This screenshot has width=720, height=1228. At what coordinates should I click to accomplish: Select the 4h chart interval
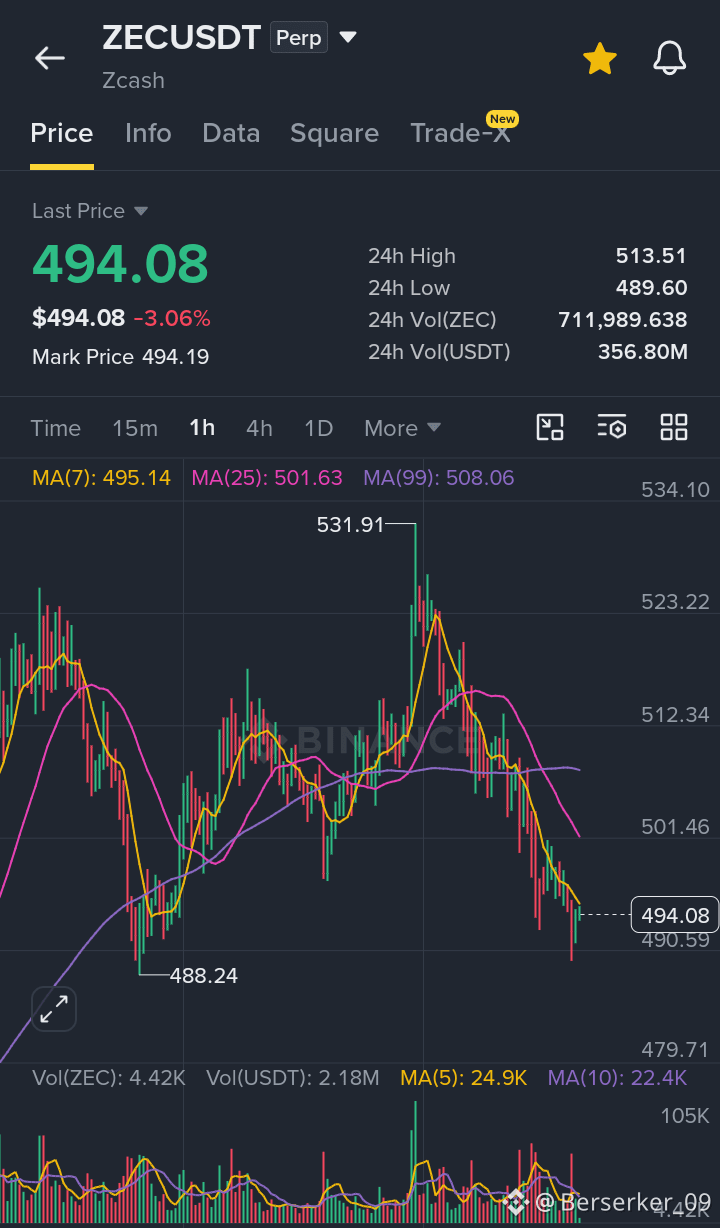259,428
